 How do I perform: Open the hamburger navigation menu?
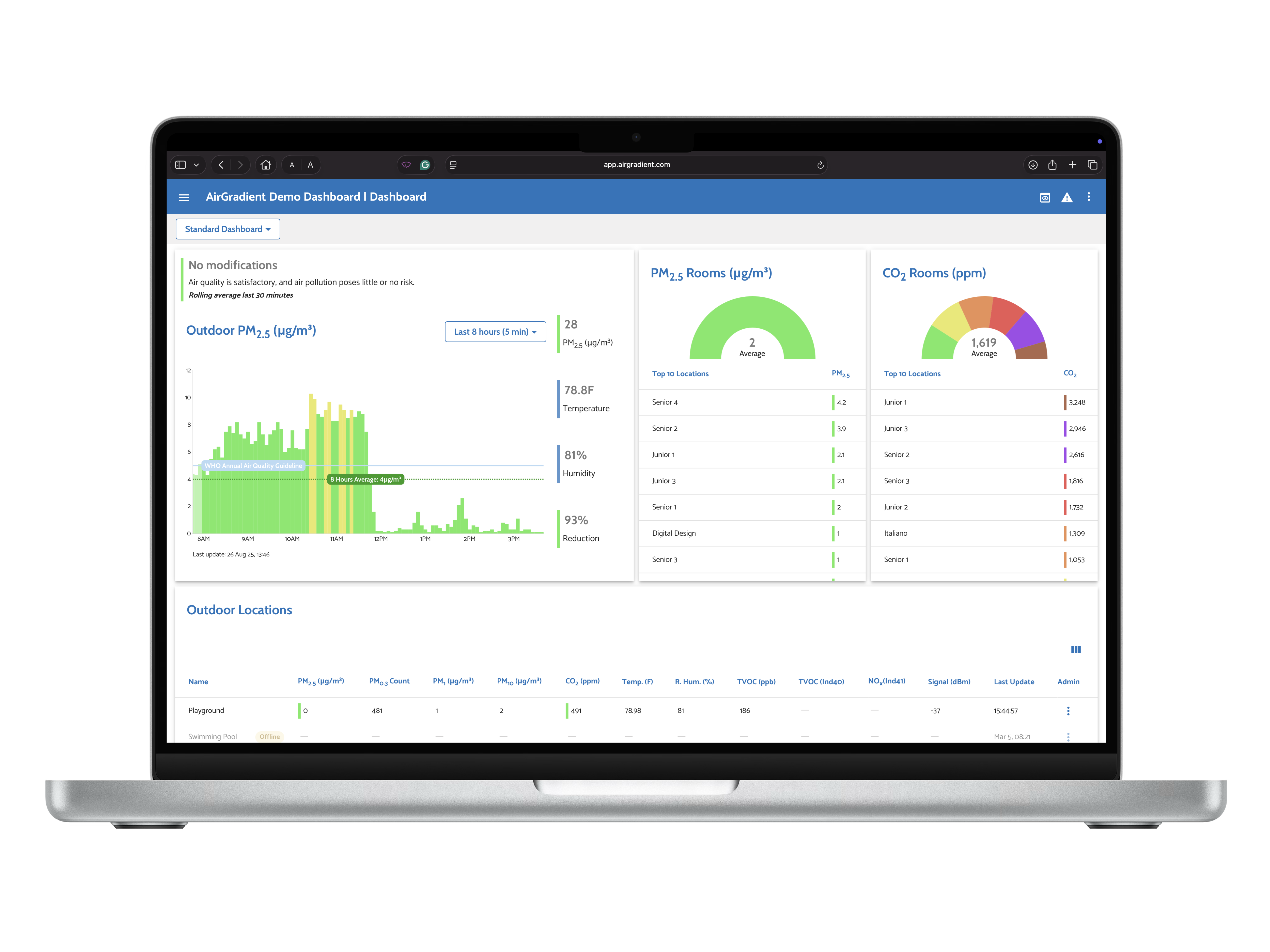184,197
